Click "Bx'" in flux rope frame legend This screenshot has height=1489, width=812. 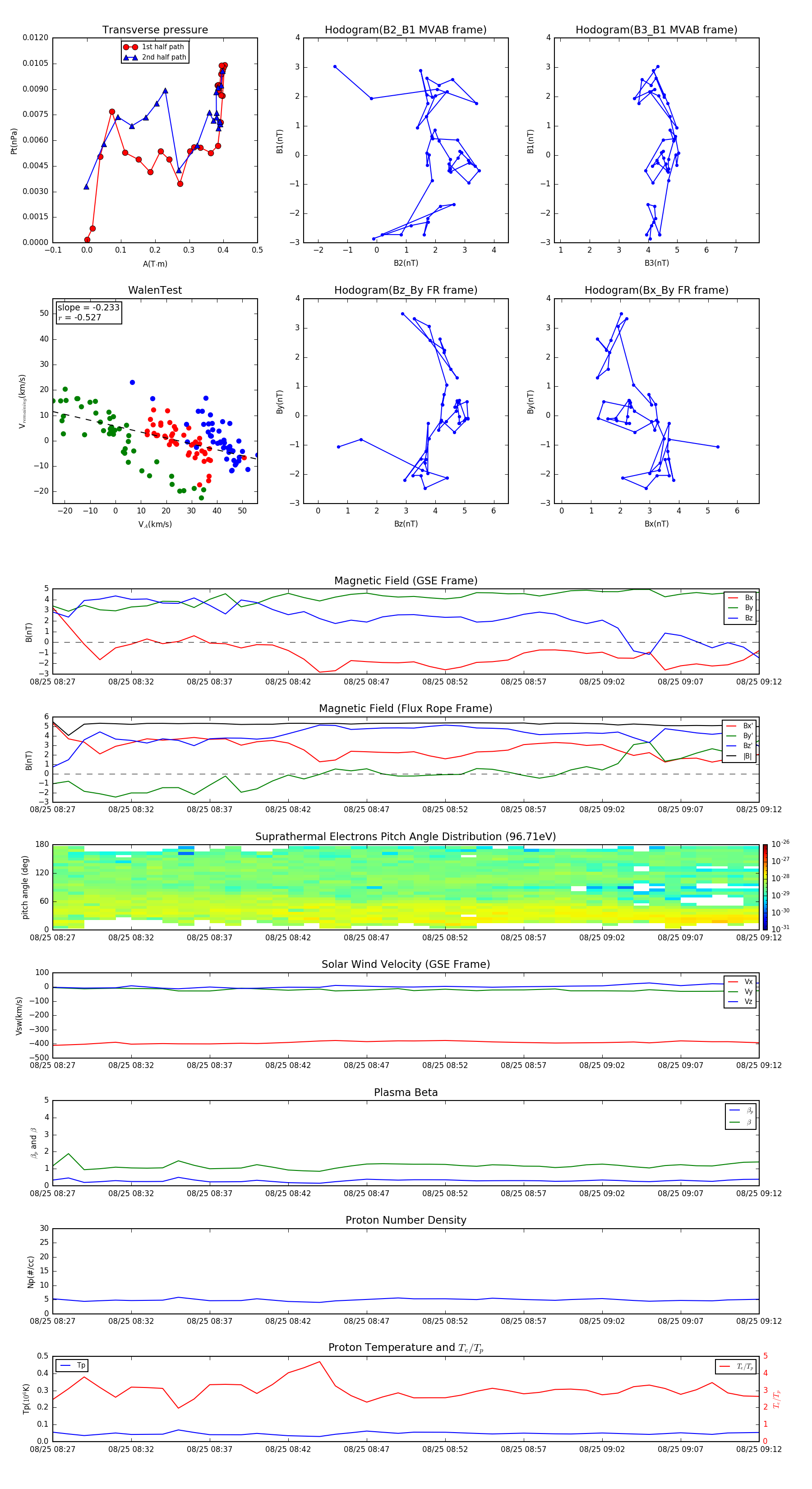[x=740, y=726]
